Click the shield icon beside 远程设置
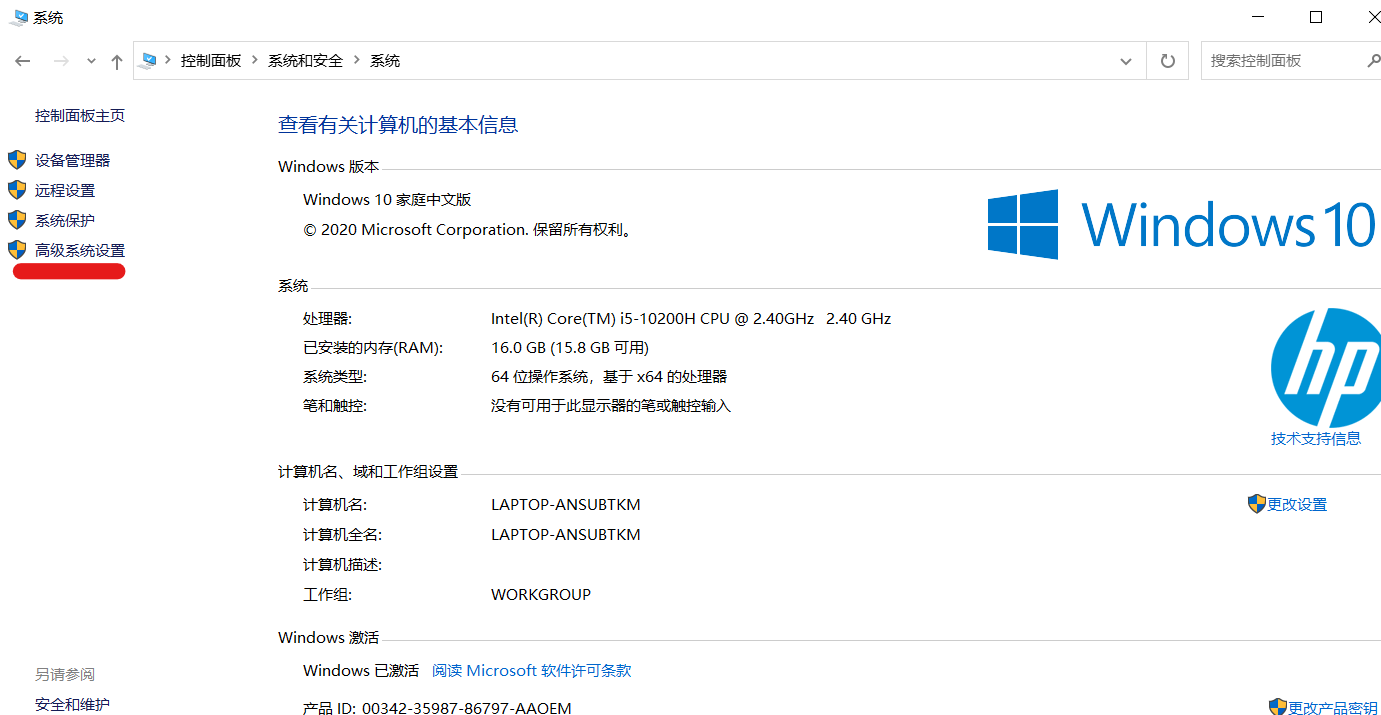Screen dimensions: 1381x715 (x=17, y=190)
